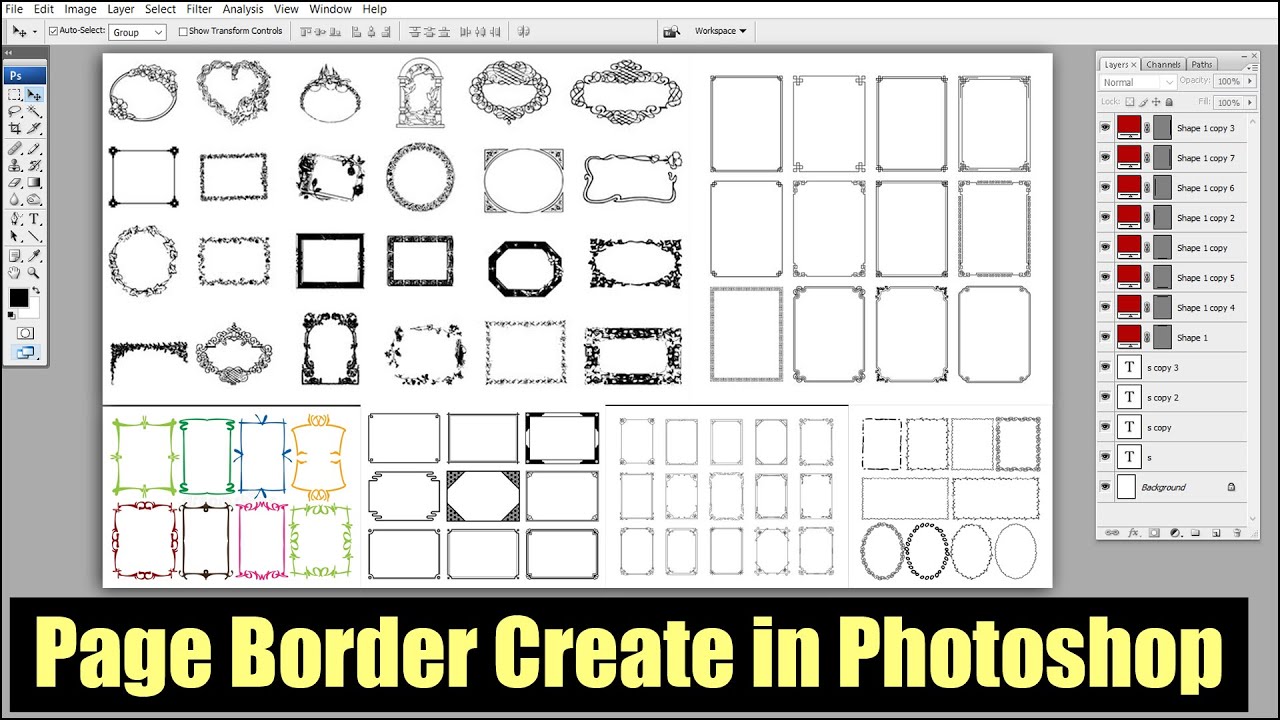Image resolution: width=1280 pixels, height=720 pixels.
Task: Select the Zoom tool
Action: 34,272
